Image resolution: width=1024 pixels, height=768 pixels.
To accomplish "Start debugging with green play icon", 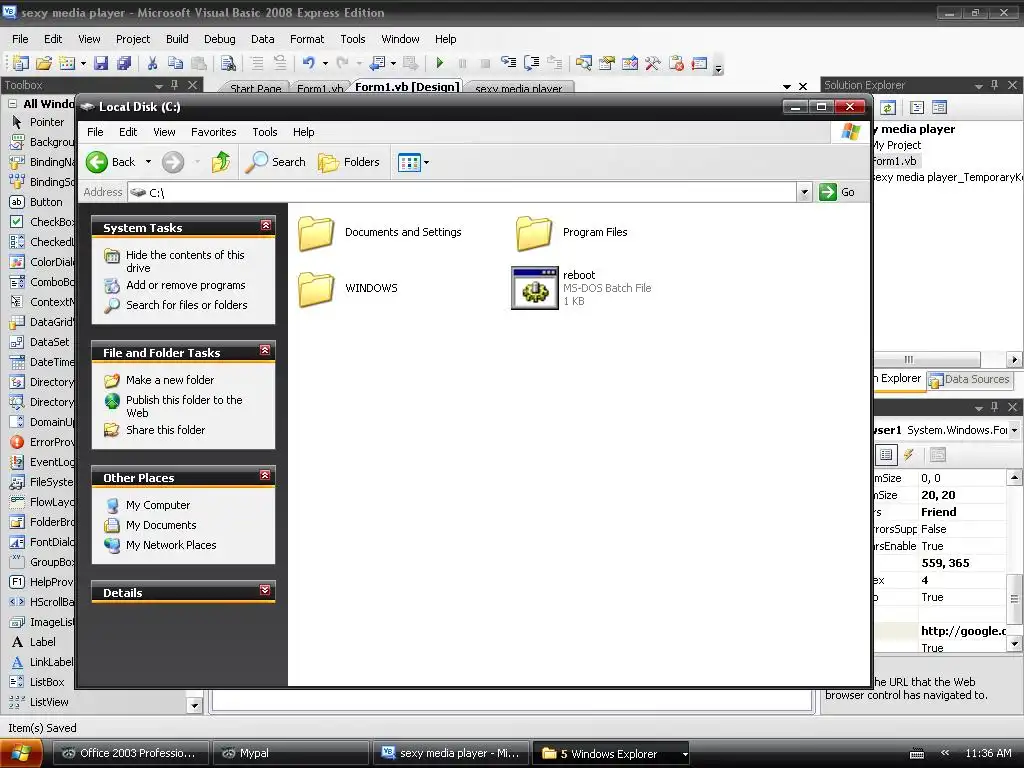I will click(440, 63).
